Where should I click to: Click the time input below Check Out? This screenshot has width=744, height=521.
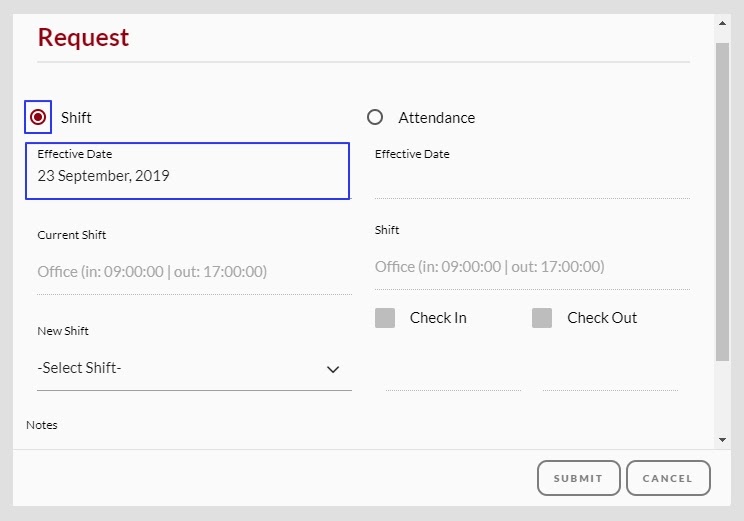[x=610, y=377]
